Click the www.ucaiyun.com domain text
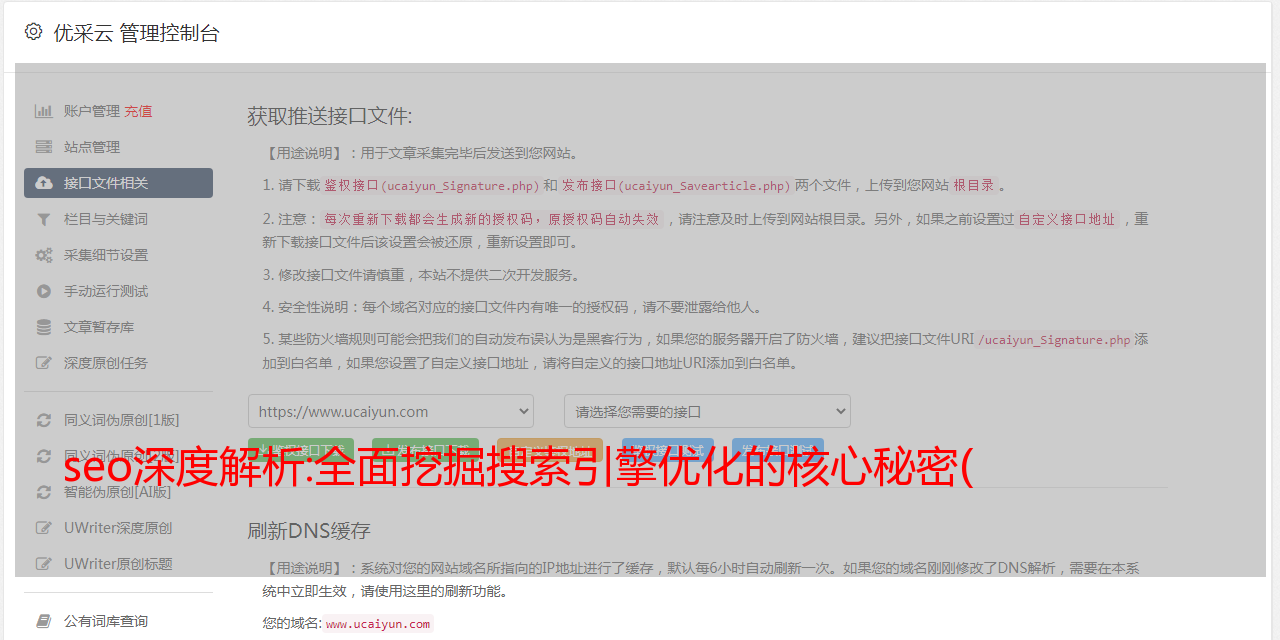 tap(378, 623)
